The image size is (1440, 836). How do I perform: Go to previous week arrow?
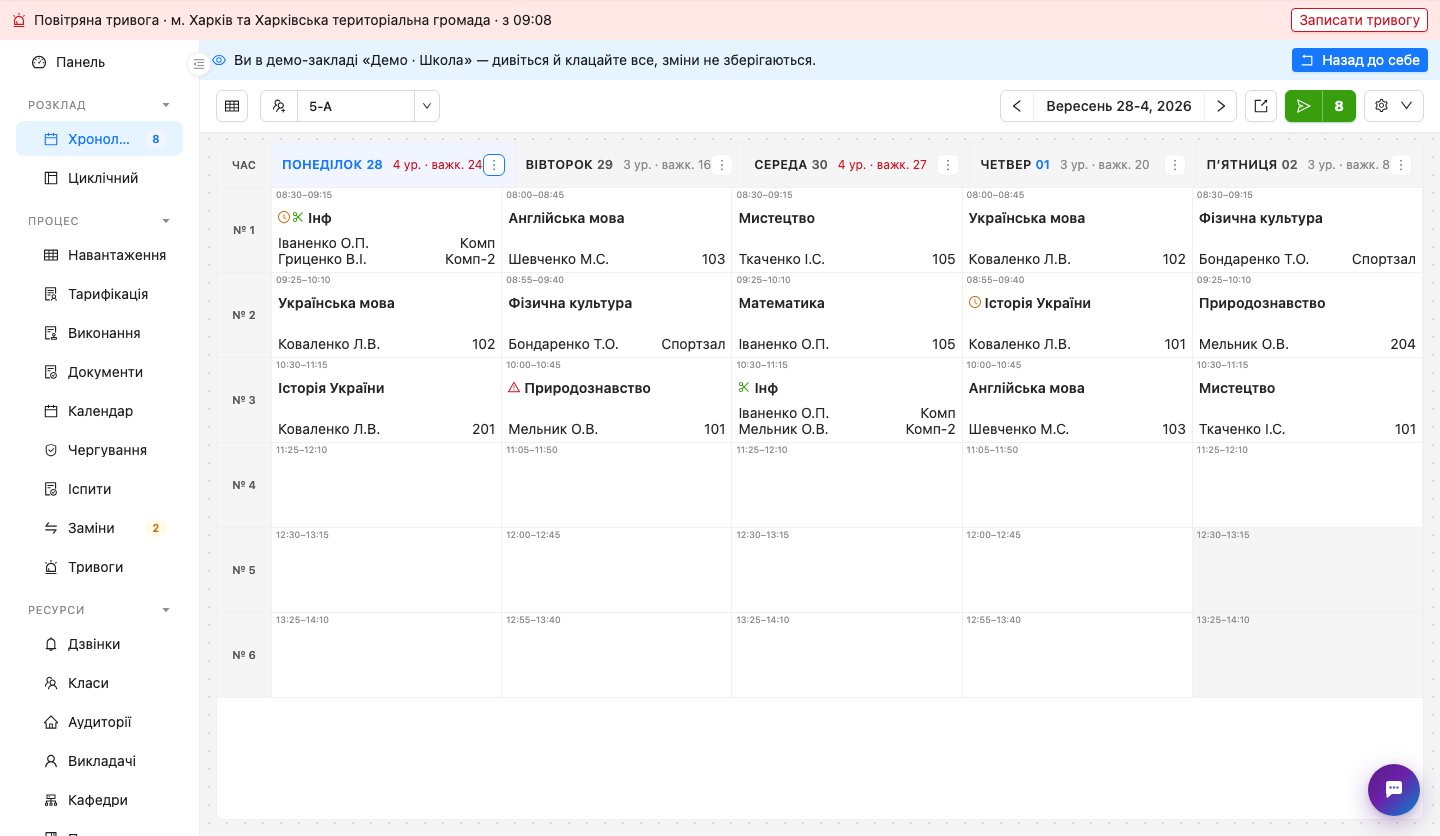pos(1017,106)
